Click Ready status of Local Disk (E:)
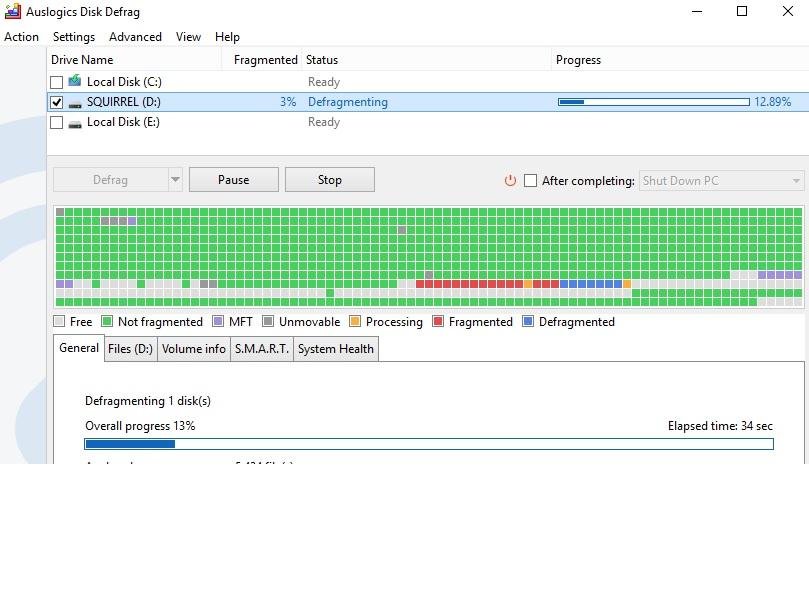Screen dimensions: 809x614 (324, 122)
